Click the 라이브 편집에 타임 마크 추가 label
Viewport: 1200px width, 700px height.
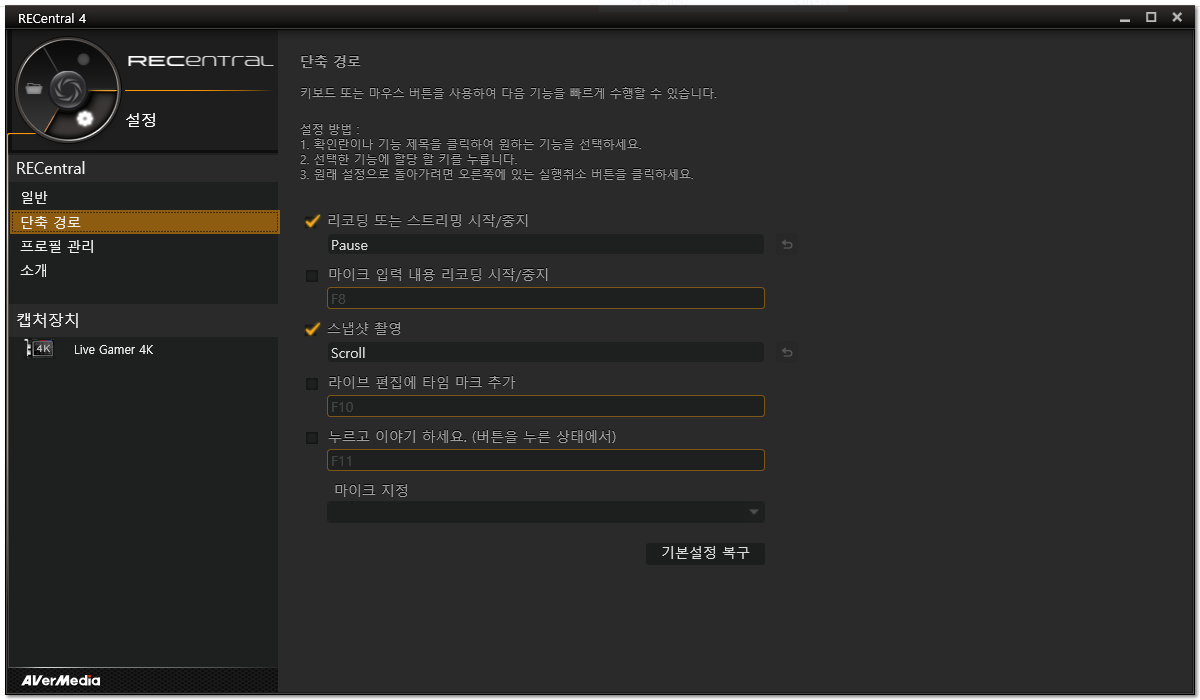[x=422, y=383]
